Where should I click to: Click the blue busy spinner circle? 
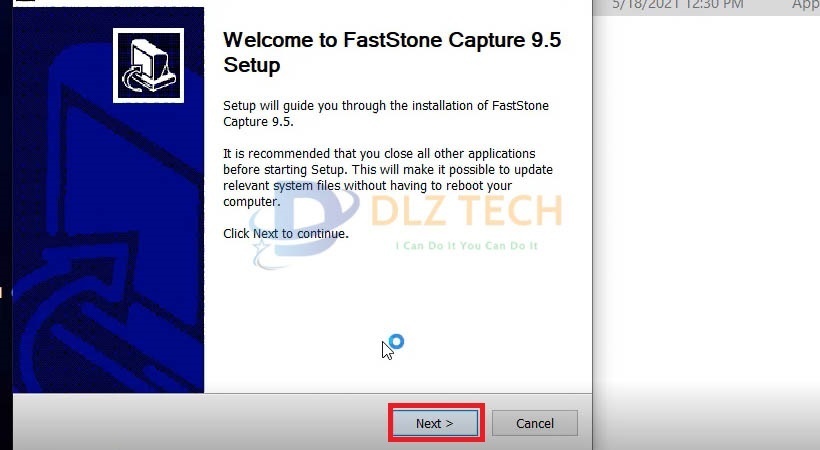click(396, 342)
